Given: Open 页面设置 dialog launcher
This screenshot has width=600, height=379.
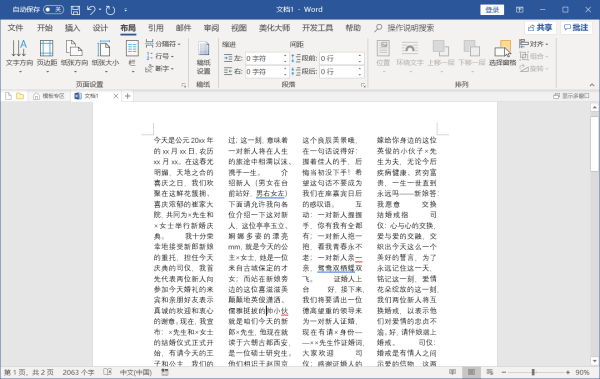Looking at the screenshot, I should click(184, 85).
